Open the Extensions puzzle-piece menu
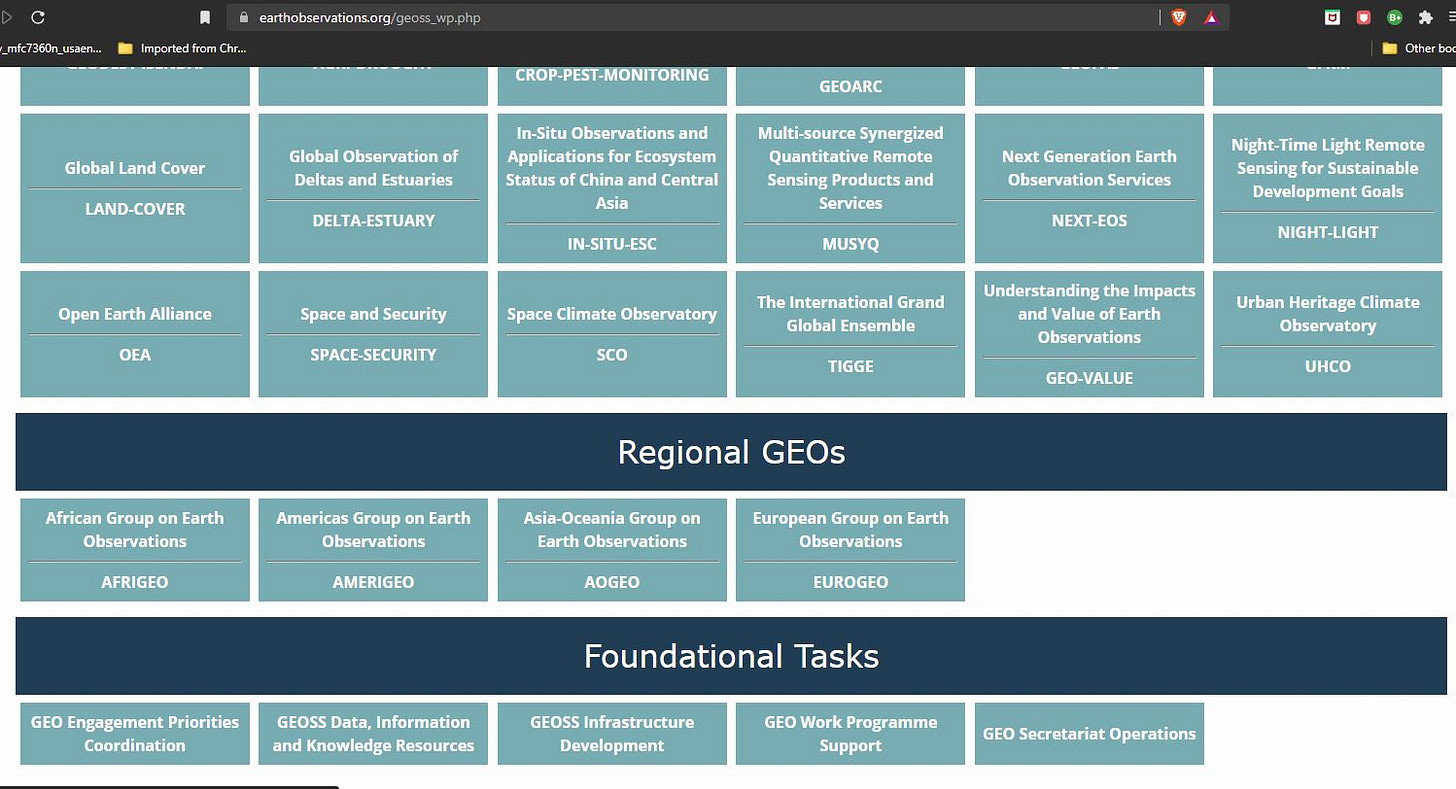Viewport: 1456px width, 789px height. [x=1426, y=17]
